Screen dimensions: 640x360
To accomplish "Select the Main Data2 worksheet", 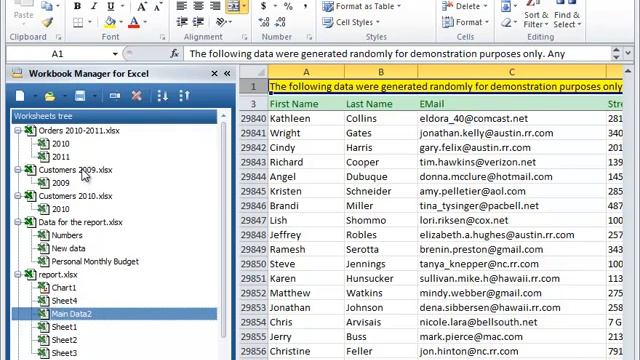I will (x=71, y=314).
